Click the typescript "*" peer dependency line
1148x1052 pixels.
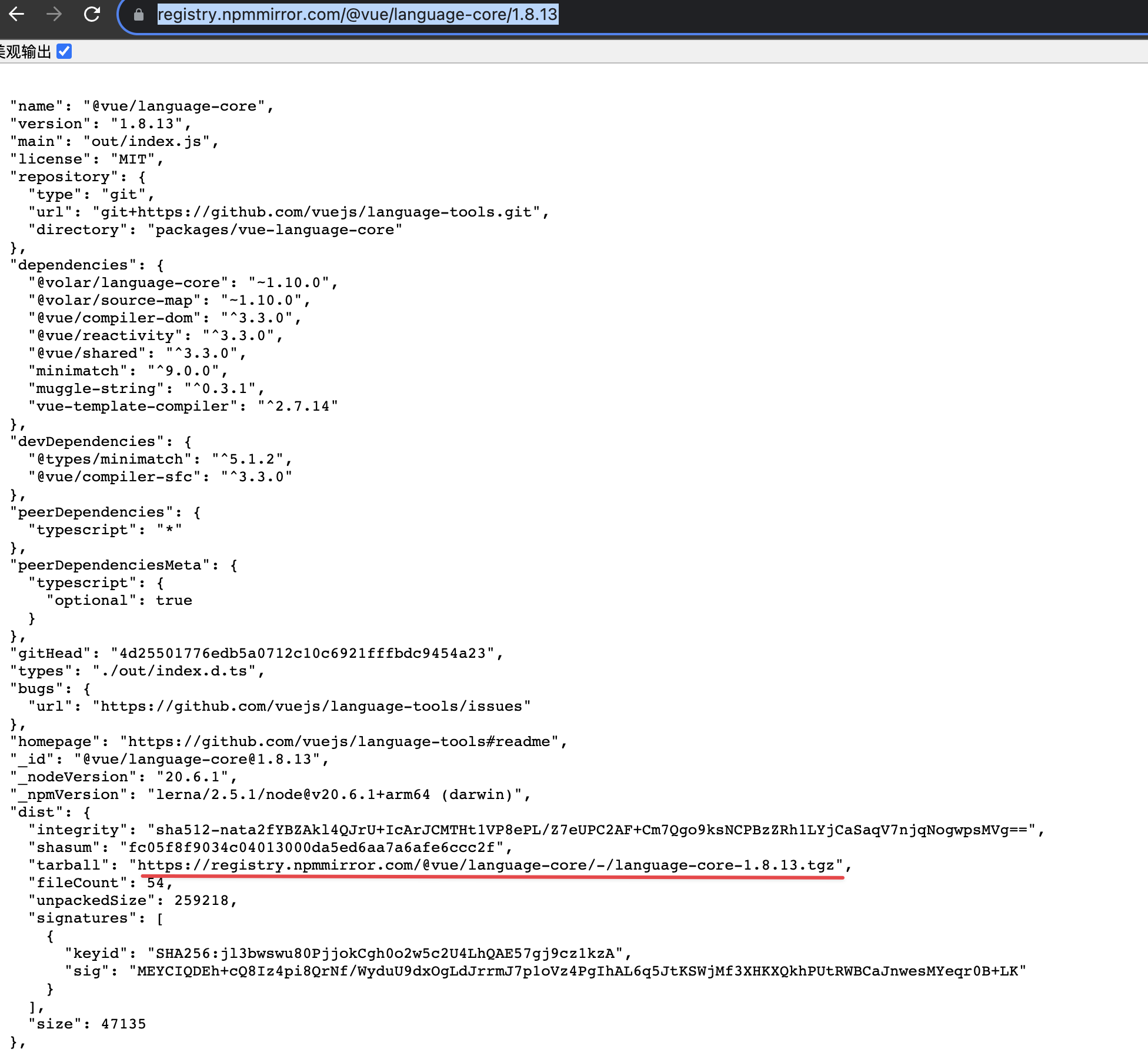(x=105, y=530)
